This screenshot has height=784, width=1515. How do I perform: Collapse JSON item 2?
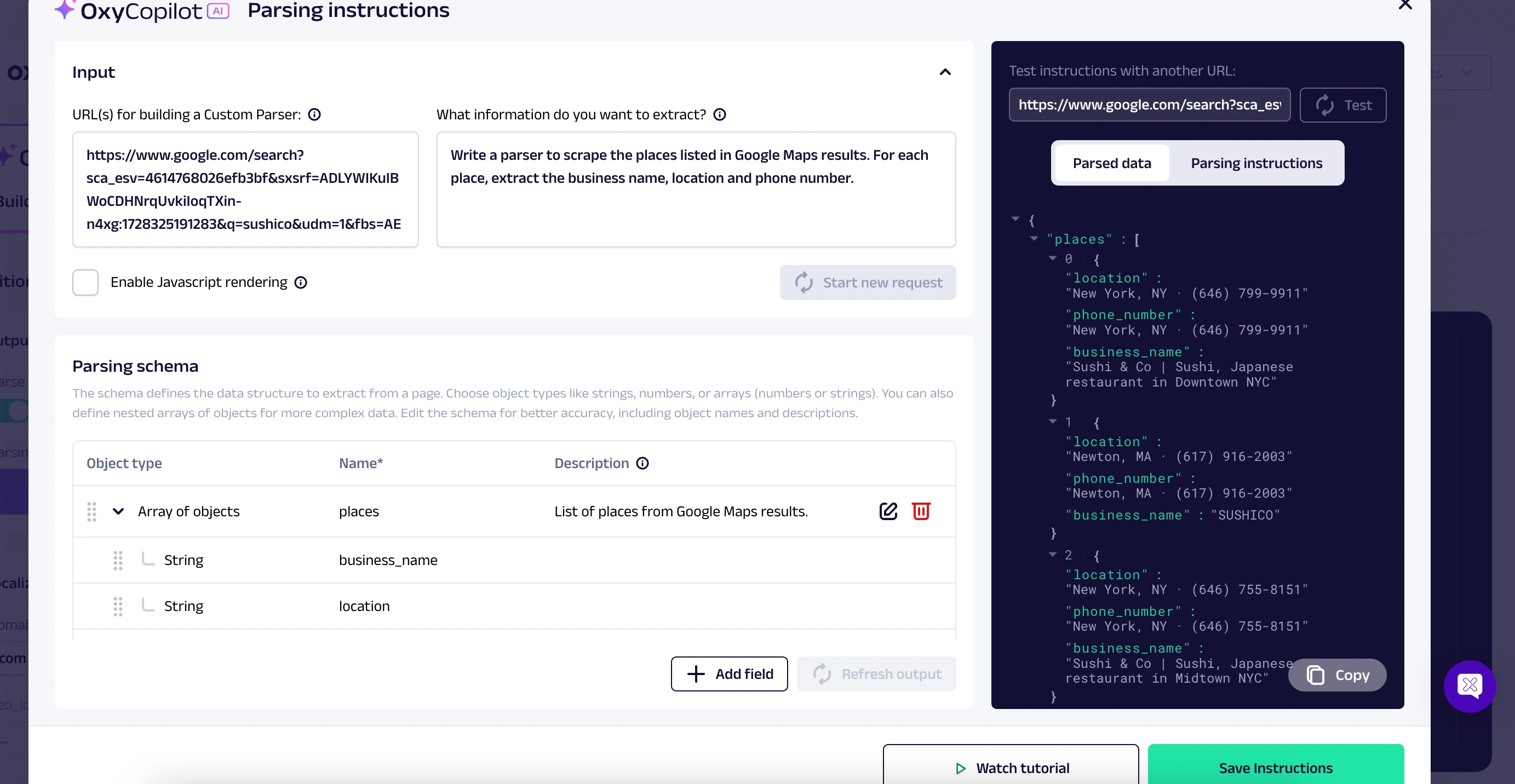tap(1053, 554)
